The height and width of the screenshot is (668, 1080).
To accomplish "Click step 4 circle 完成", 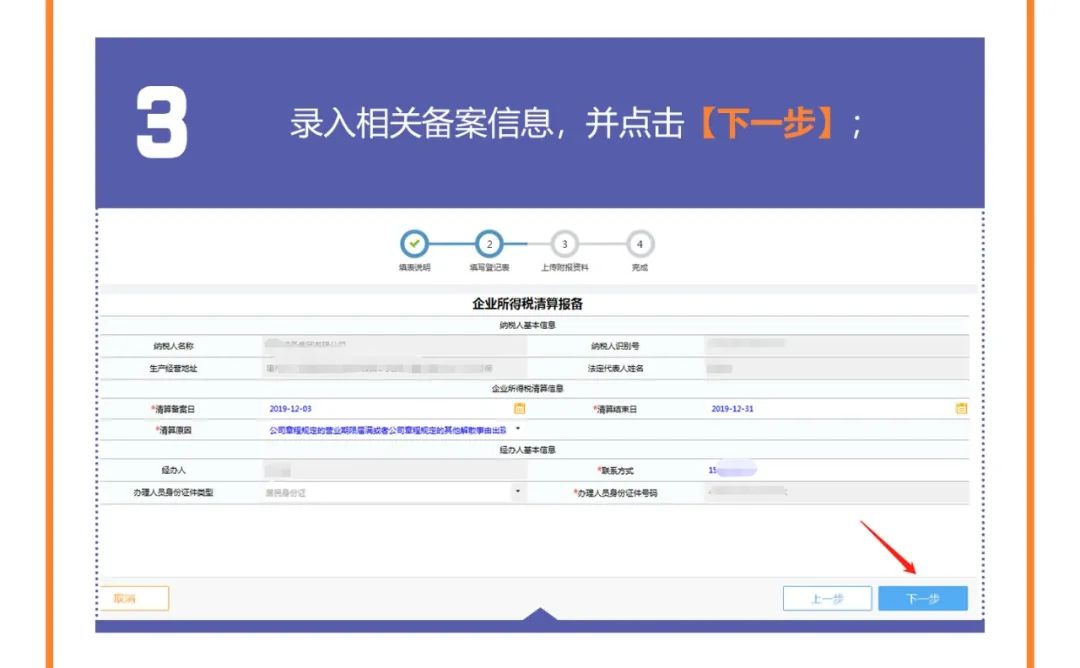I will [640, 244].
